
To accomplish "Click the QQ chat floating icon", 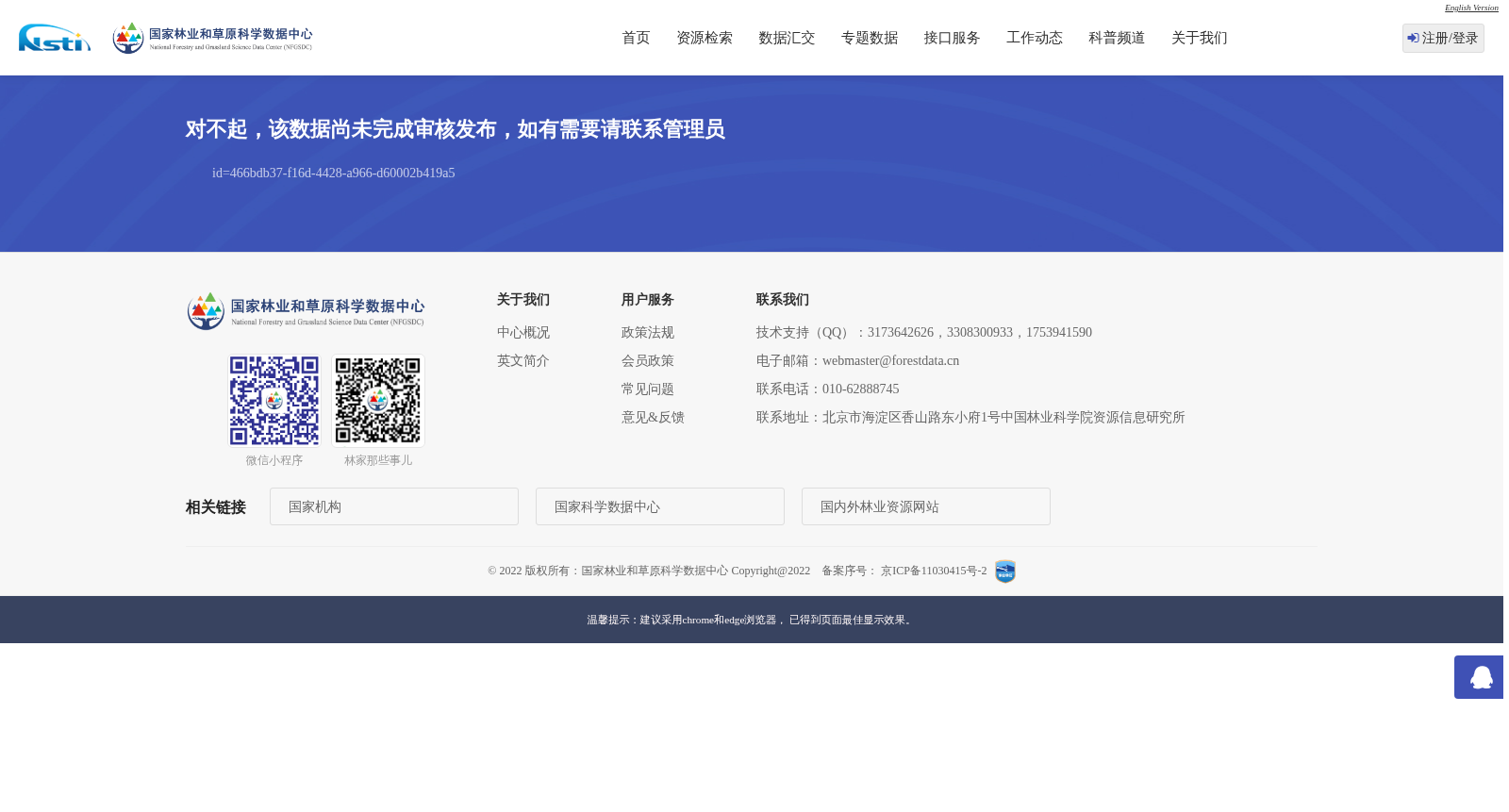I will tap(1480, 677).
